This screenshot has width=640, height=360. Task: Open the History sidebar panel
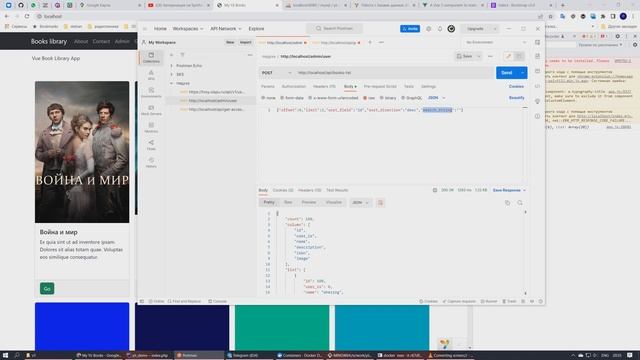click(151, 162)
